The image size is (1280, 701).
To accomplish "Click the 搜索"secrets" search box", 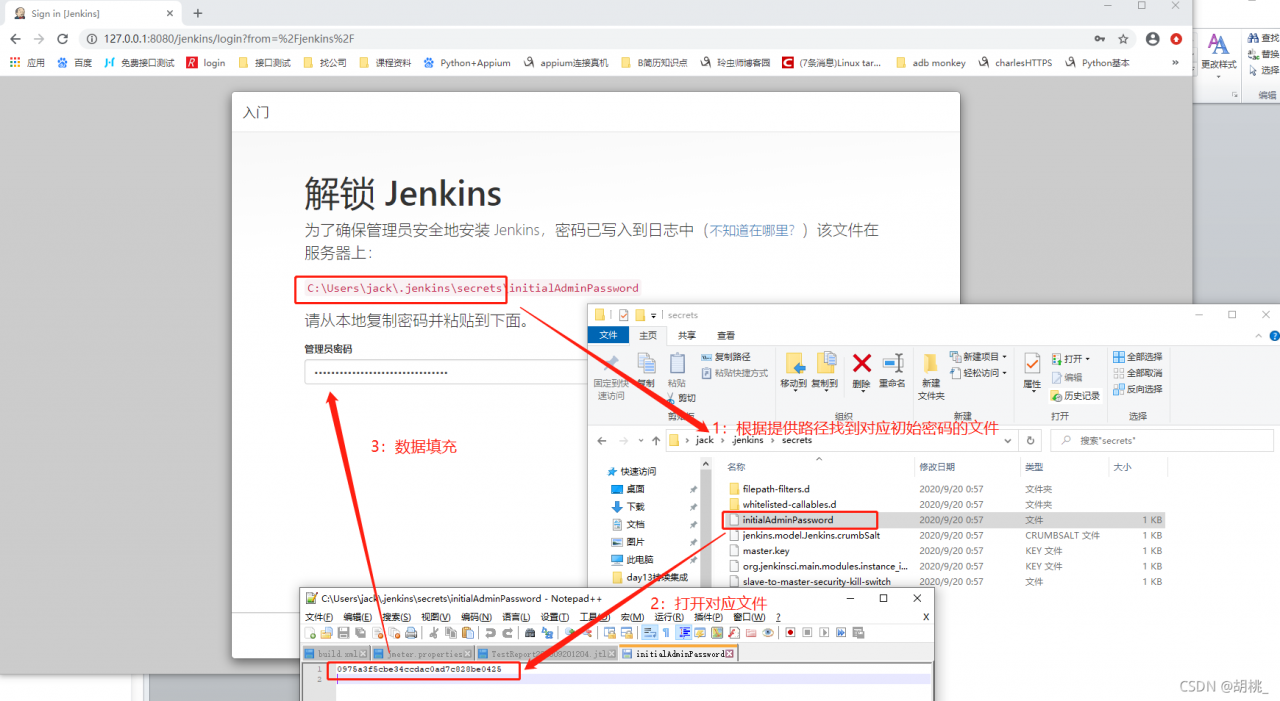I will pos(1162,440).
